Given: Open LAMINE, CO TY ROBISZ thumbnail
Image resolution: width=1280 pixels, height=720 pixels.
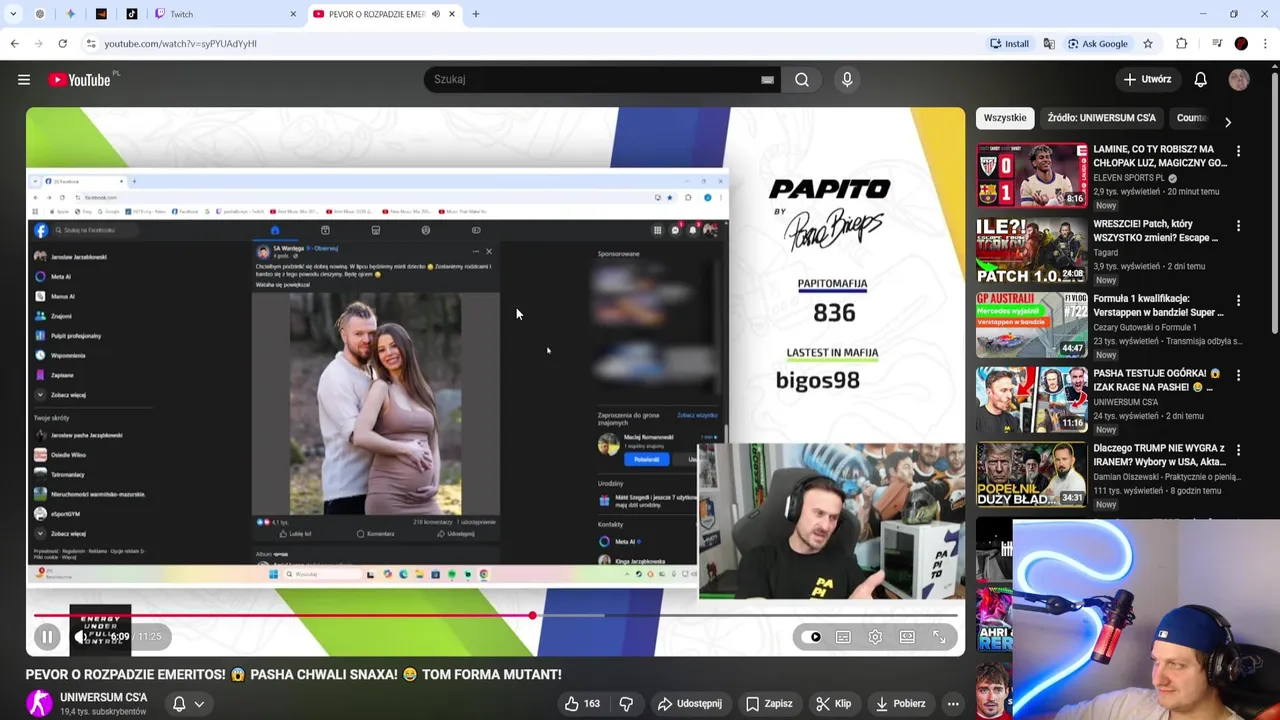Looking at the screenshot, I should [x=1031, y=175].
